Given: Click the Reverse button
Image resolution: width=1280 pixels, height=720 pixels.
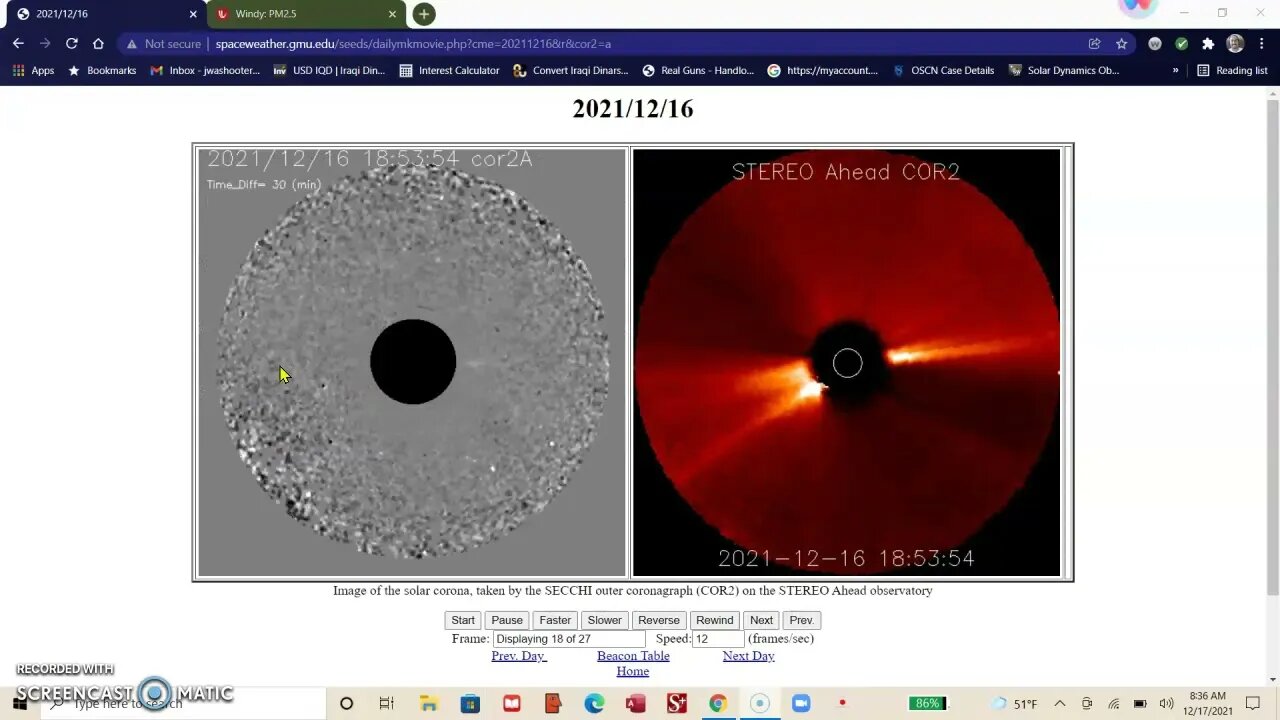Looking at the screenshot, I should (659, 620).
